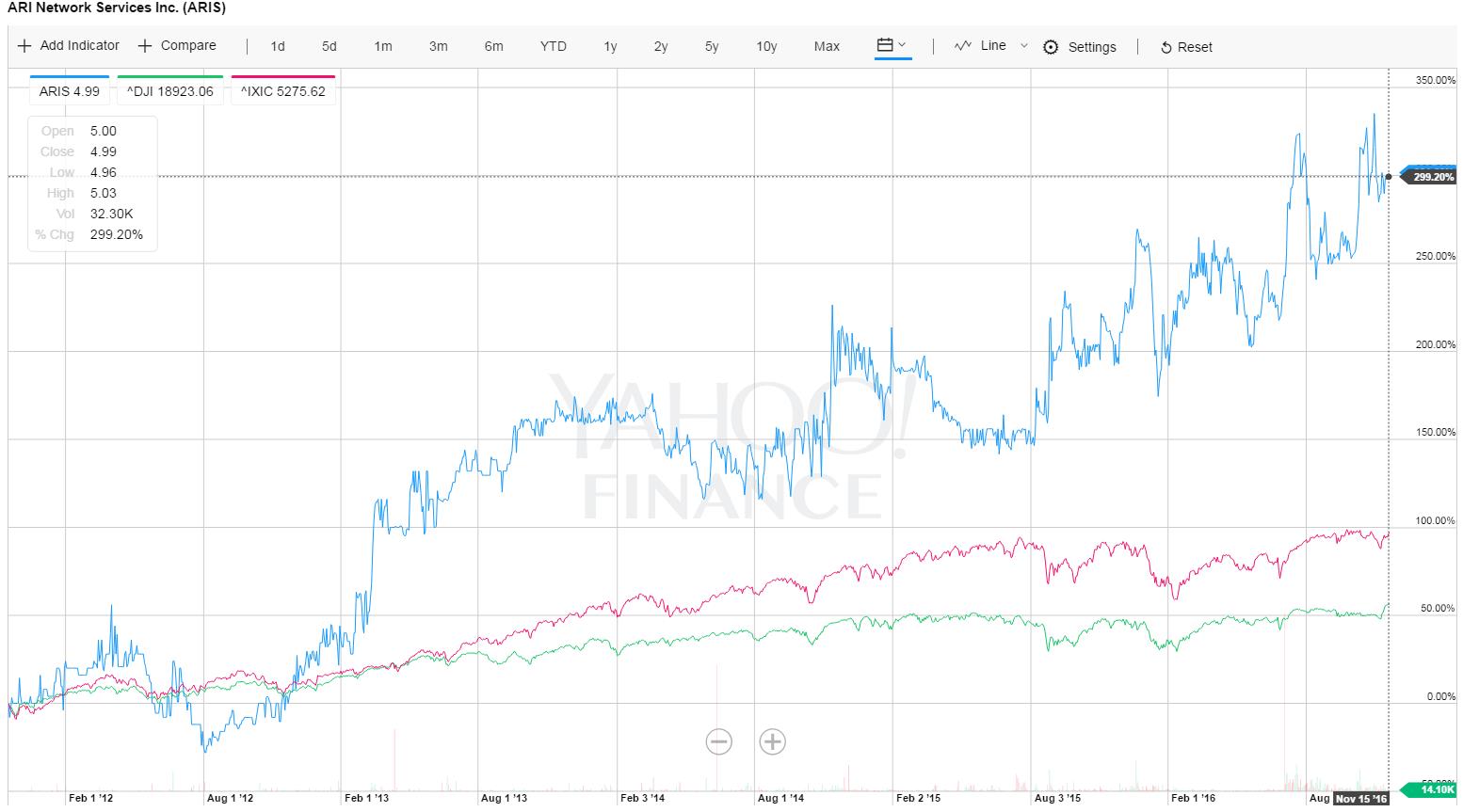Select the ^IXIC 5275.62 legend tag
Image resolution: width=1463 pixels, height=812 pixels.
(x=283, y=91)
